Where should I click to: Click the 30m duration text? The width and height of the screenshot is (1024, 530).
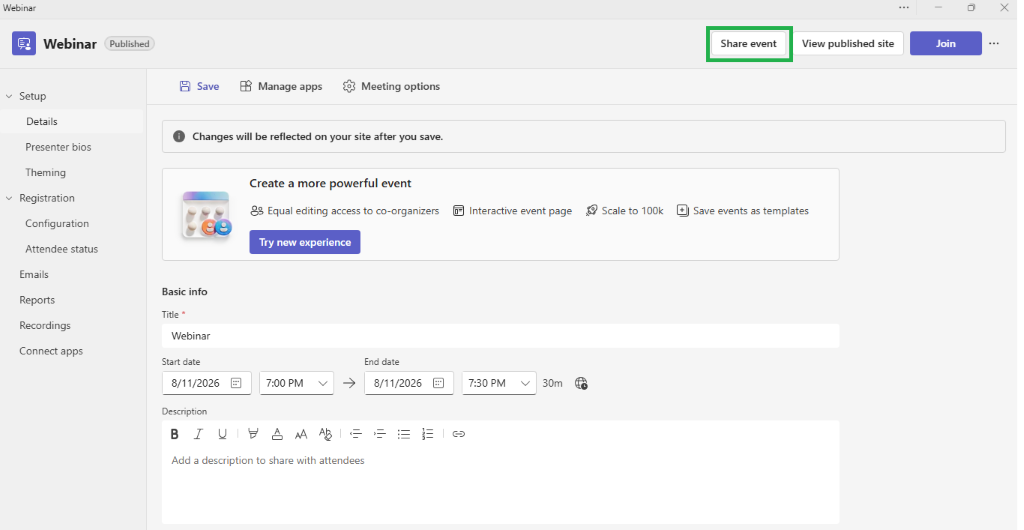point(552,383)
